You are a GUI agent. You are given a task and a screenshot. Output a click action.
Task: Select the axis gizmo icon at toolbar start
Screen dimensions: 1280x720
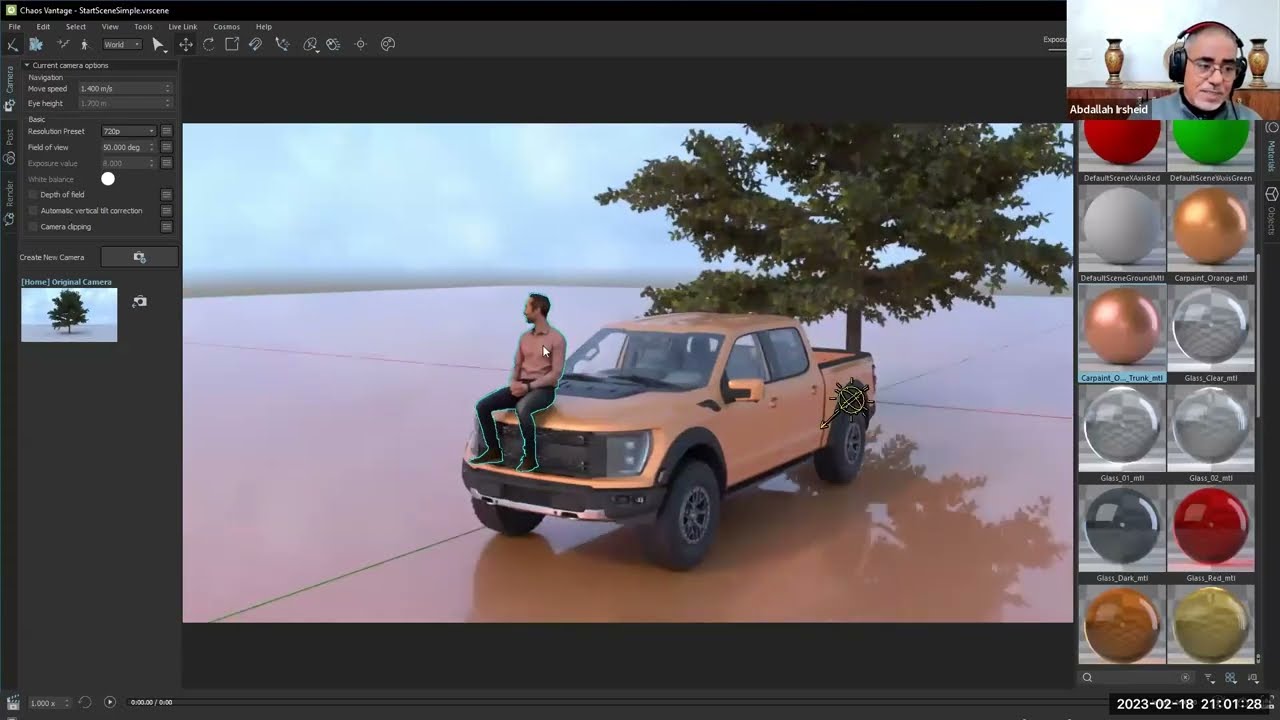pos(13,44)
